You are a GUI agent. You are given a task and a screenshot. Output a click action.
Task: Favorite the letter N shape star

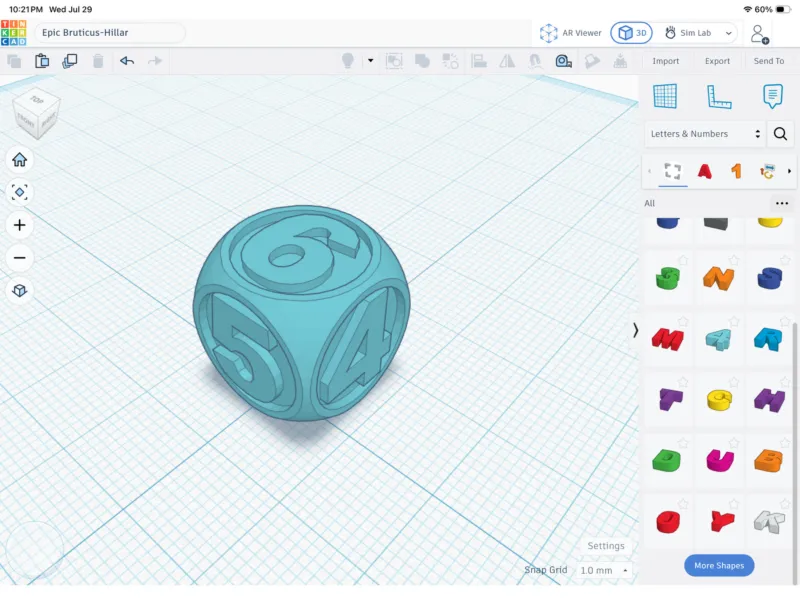point(734,260)
